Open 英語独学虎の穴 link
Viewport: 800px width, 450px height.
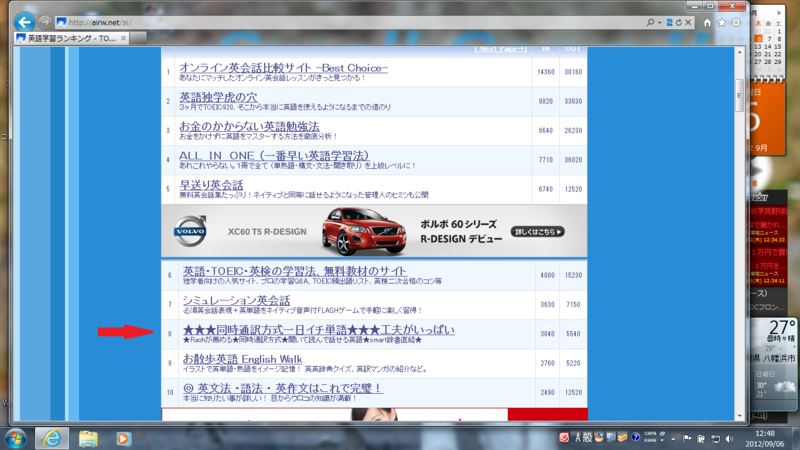coord(218,97)
